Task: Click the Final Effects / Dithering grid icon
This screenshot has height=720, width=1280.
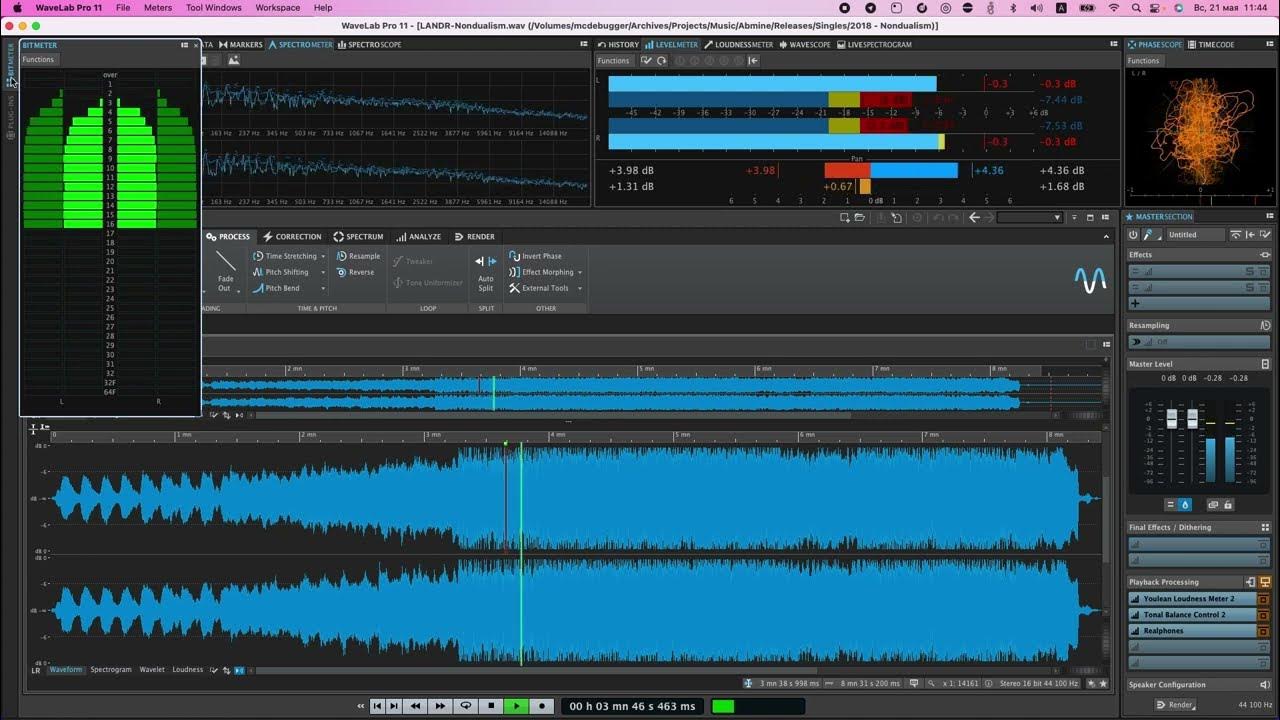Action: 1265,527
